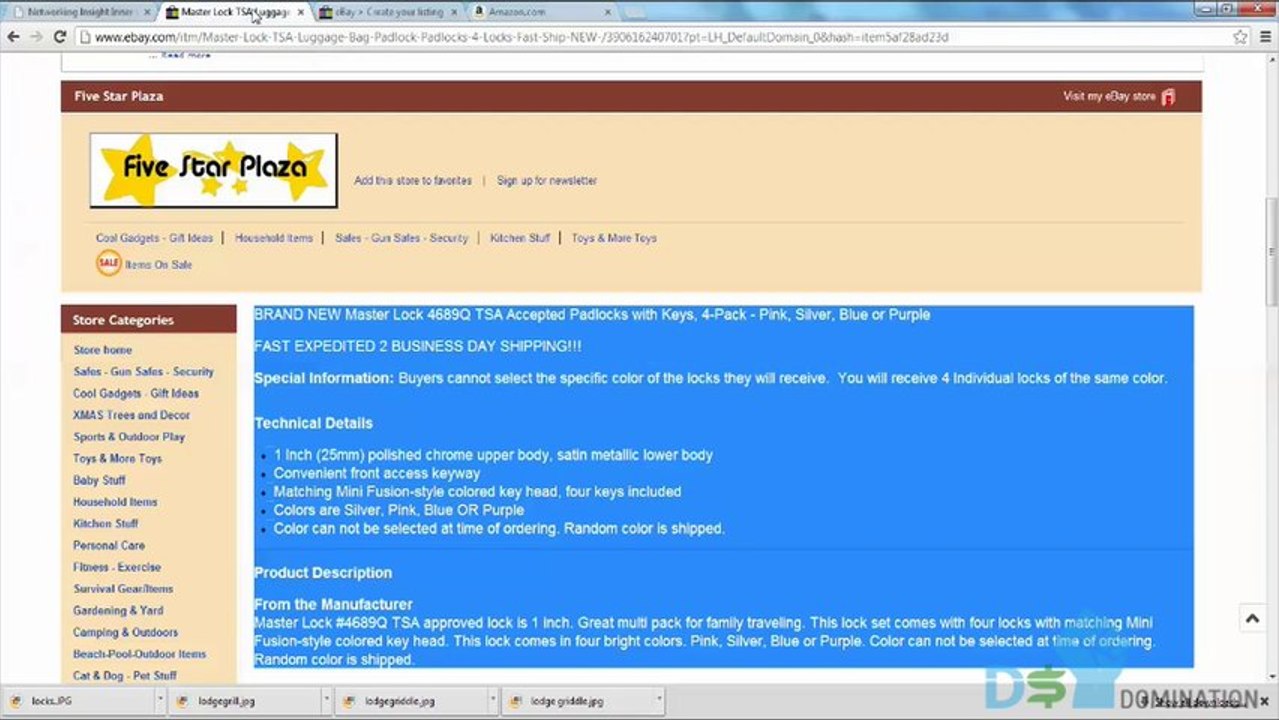Viewport: 1279px width, 720px height.
Task: Open Safes - Gun Safes - Security in the top store menu
Action: pyautogui.click(x=401, y=238)
